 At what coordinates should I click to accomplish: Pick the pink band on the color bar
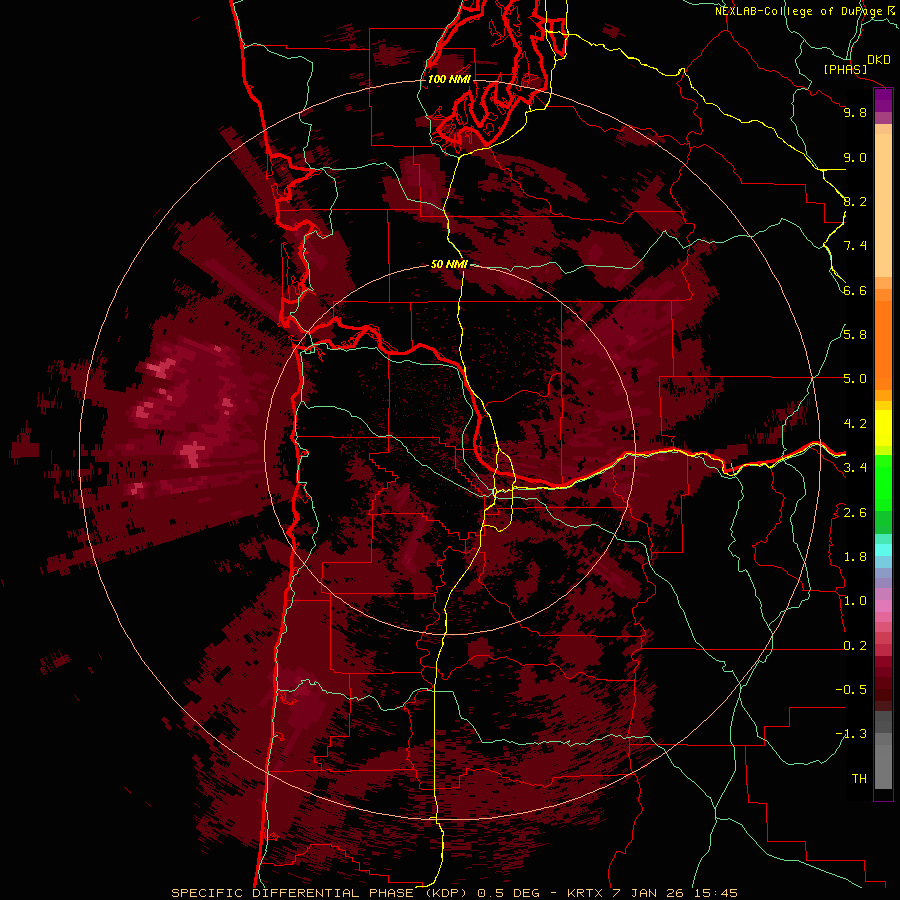coord(883,606)
